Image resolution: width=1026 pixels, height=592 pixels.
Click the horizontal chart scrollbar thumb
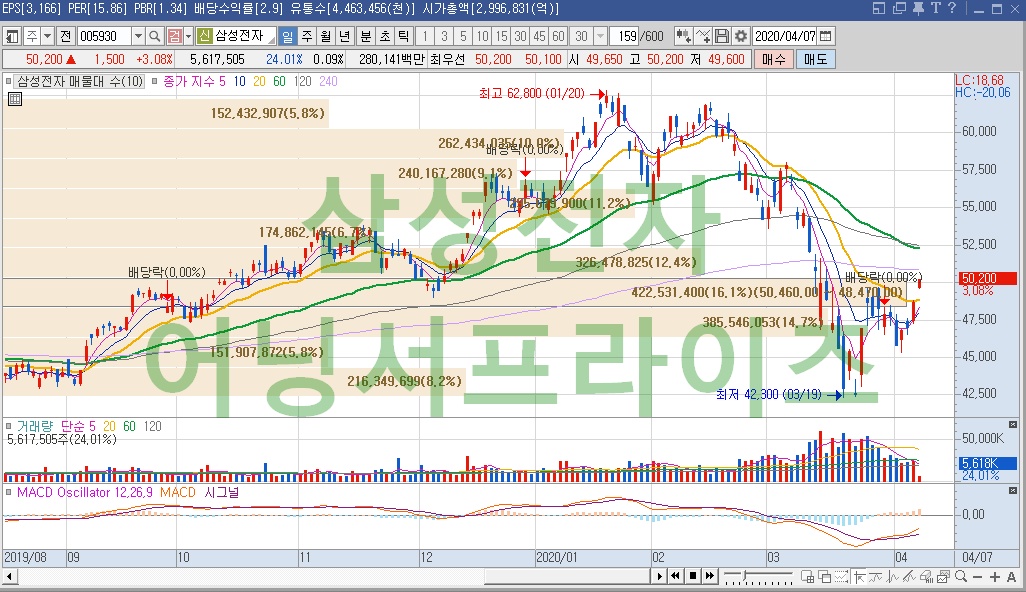[567, 576]
